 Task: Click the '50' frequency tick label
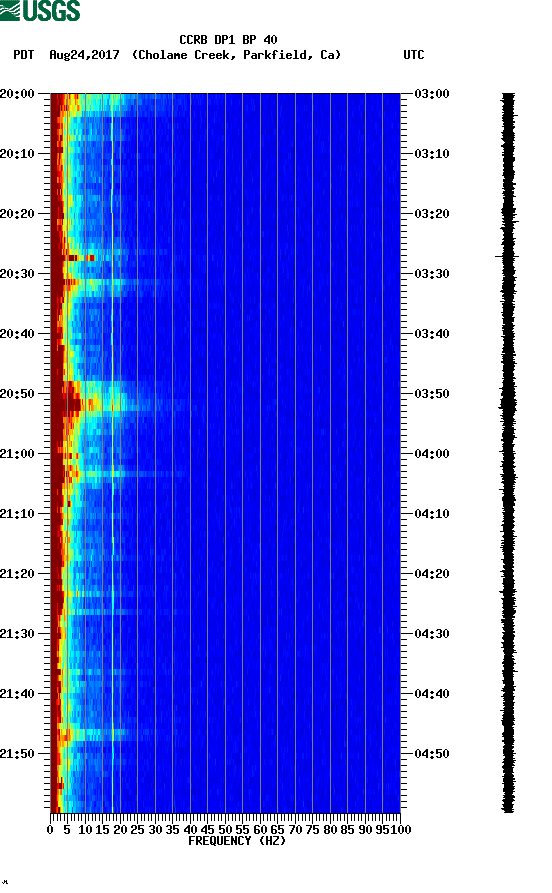click(225, 830)
